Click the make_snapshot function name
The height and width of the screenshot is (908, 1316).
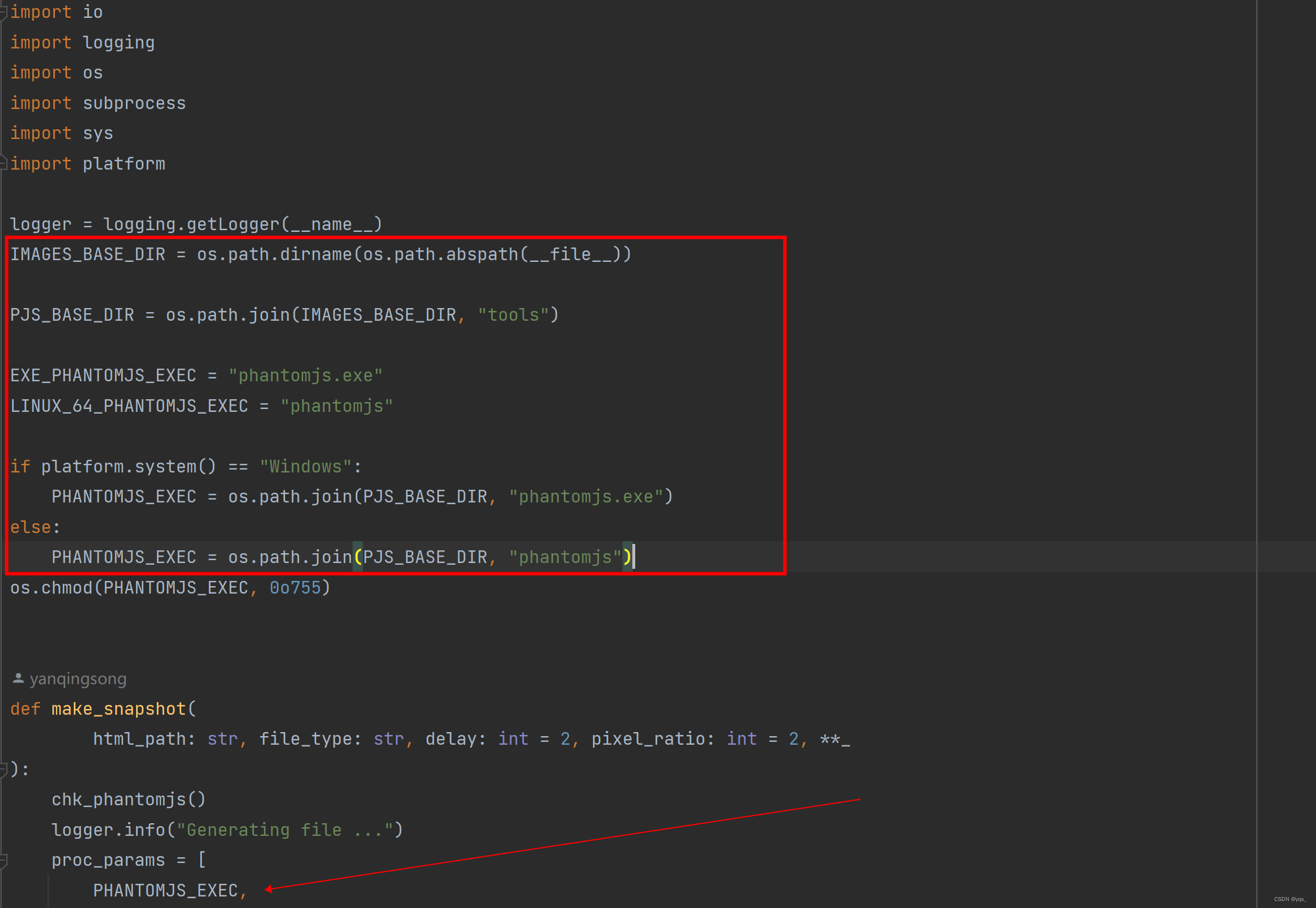point(118,709)
